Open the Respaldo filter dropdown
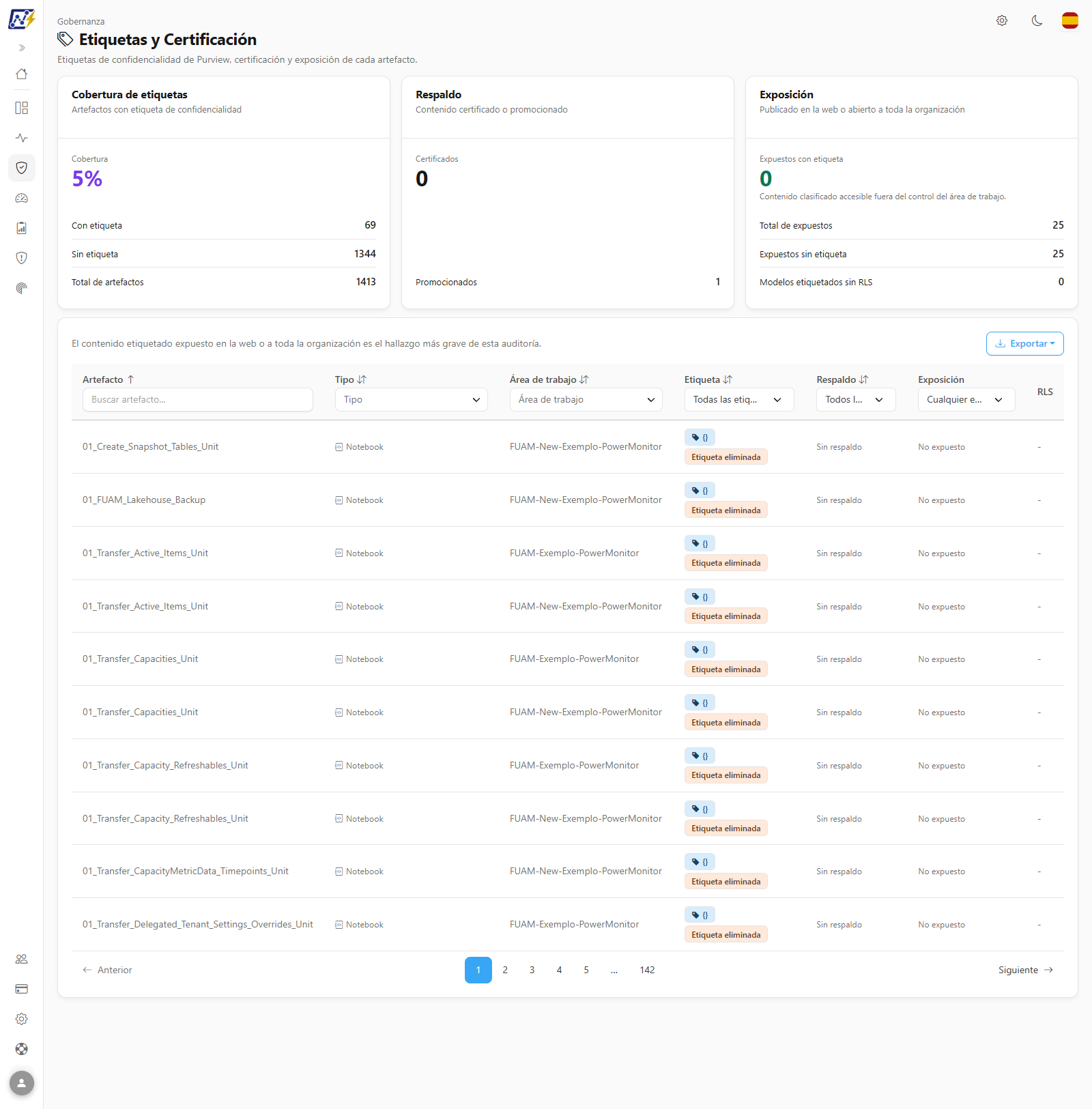 [x=856, y=400]
